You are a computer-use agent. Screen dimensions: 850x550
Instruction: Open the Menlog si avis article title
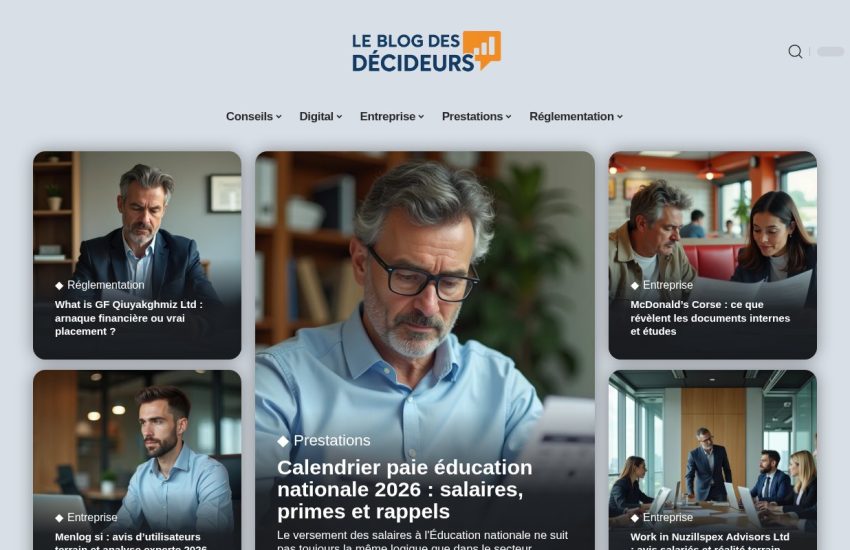pos(131,542)
